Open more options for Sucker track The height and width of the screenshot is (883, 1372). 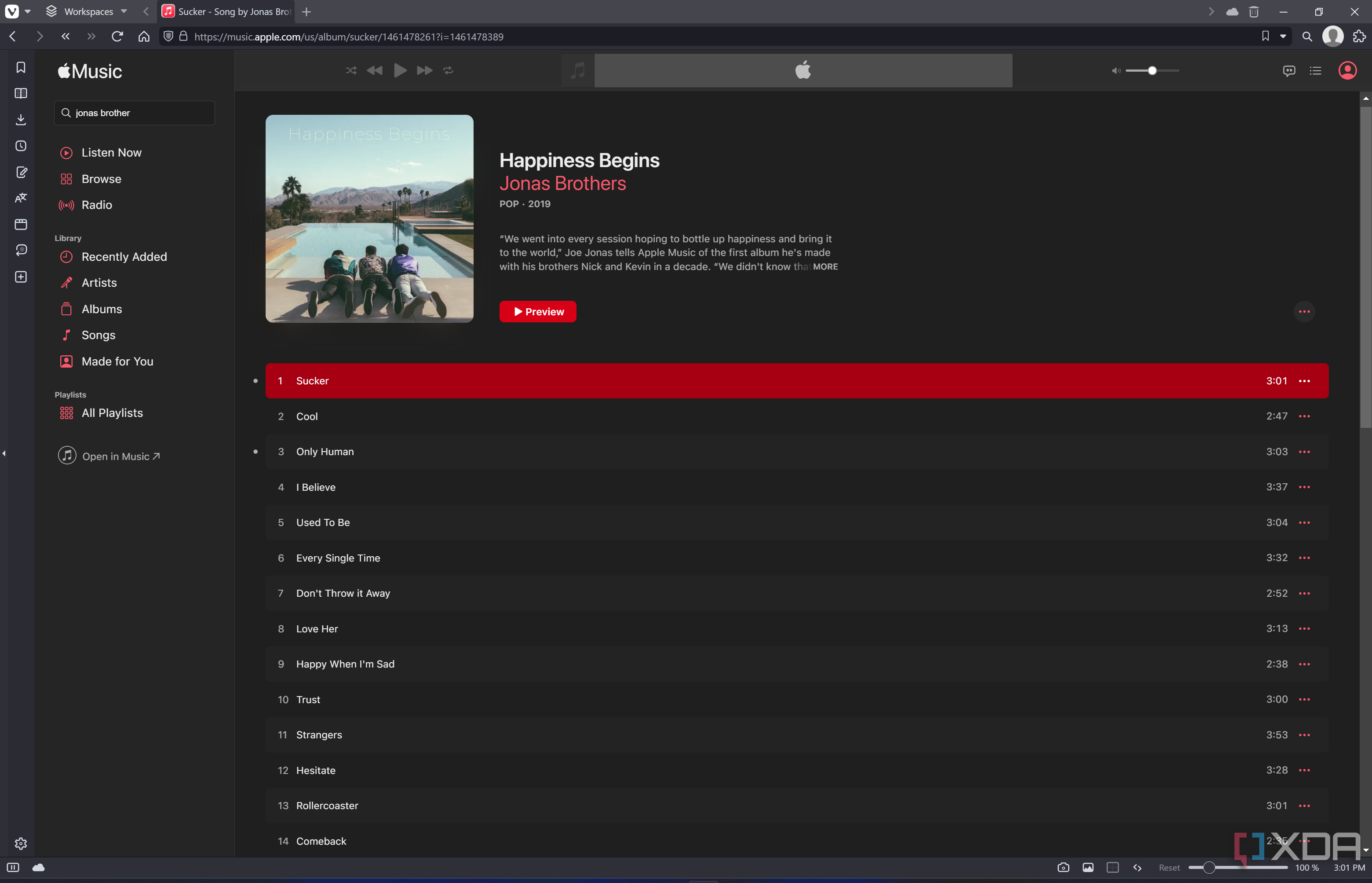tap(1304, 381)
